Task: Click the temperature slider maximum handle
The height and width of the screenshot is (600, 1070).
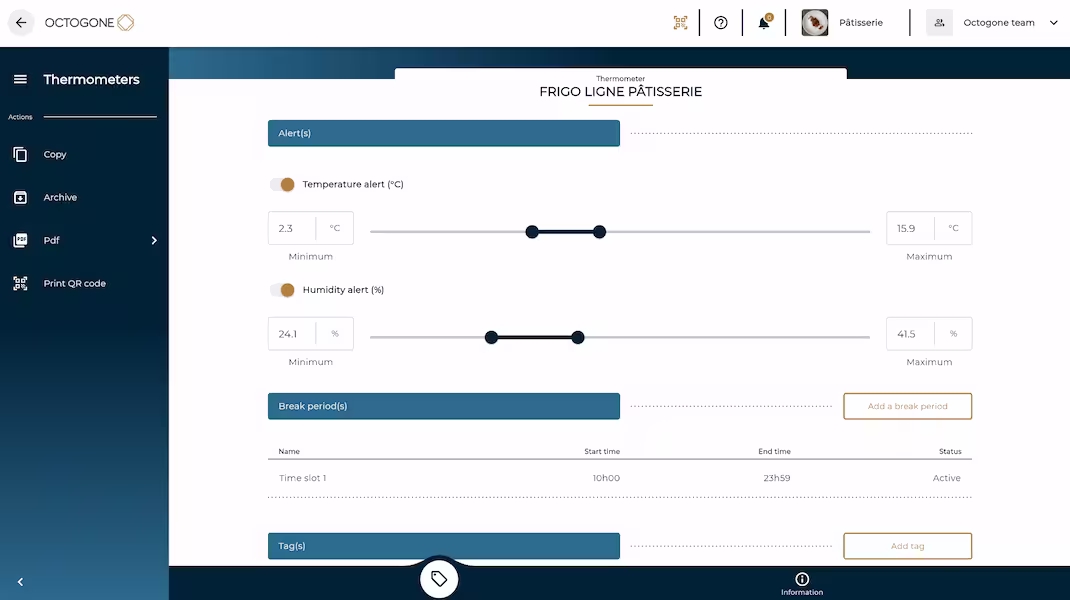Action: point(599,232)
